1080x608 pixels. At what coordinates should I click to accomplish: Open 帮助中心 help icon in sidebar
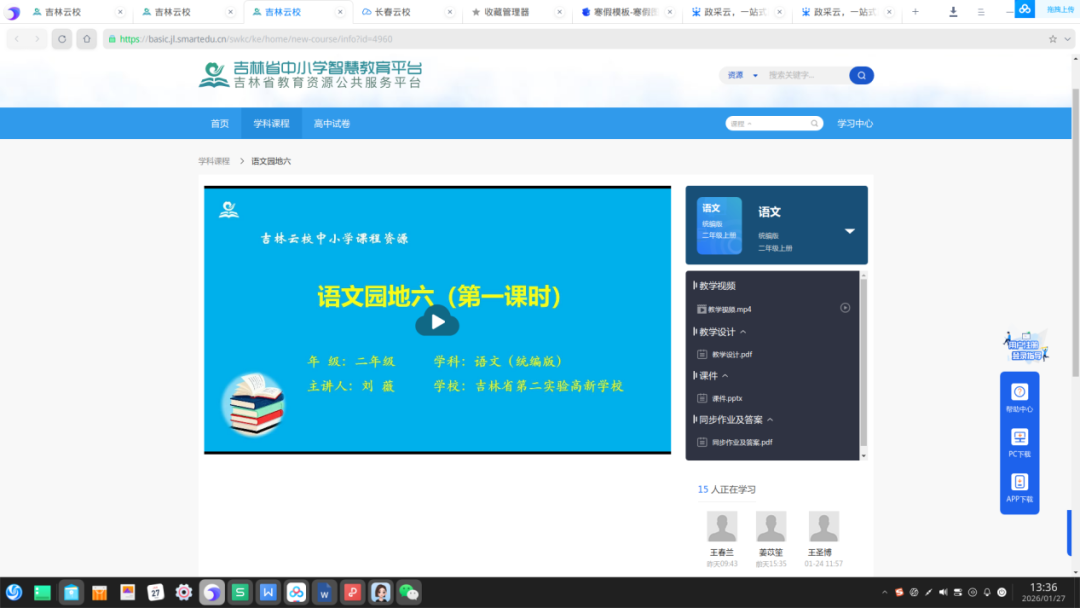tap(1019, 398)
